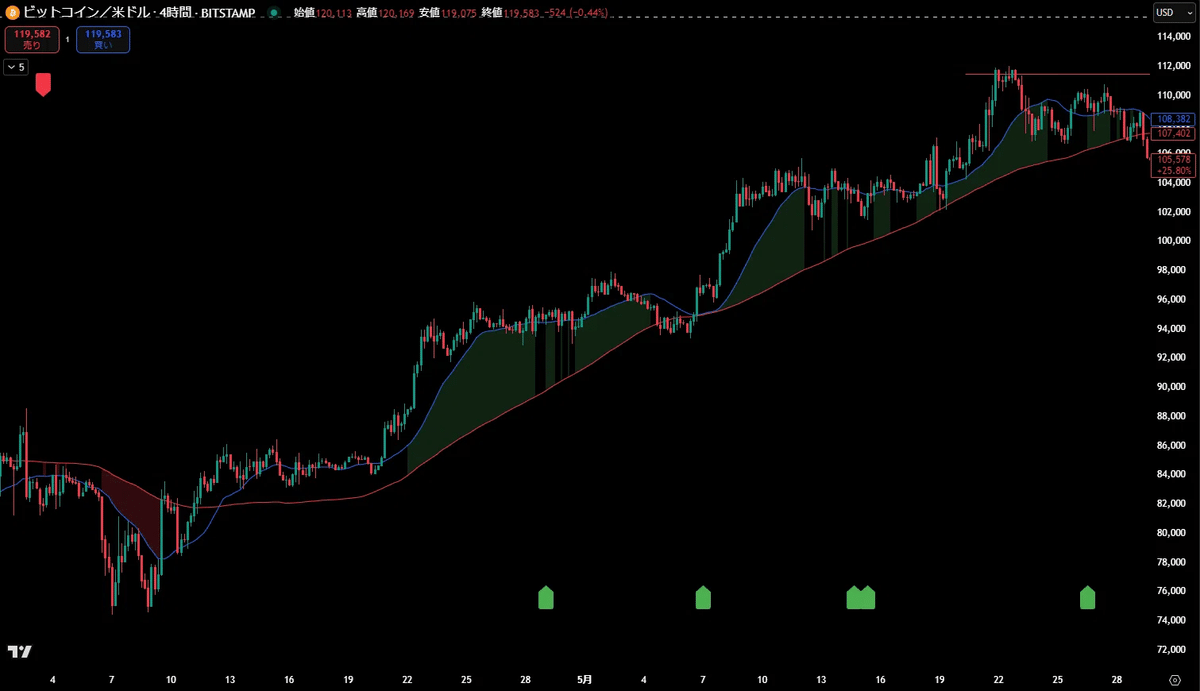Click the 119,583 買い buy button
The width and height of the screenshot is (1200, 691).
(x=102, y=40)
